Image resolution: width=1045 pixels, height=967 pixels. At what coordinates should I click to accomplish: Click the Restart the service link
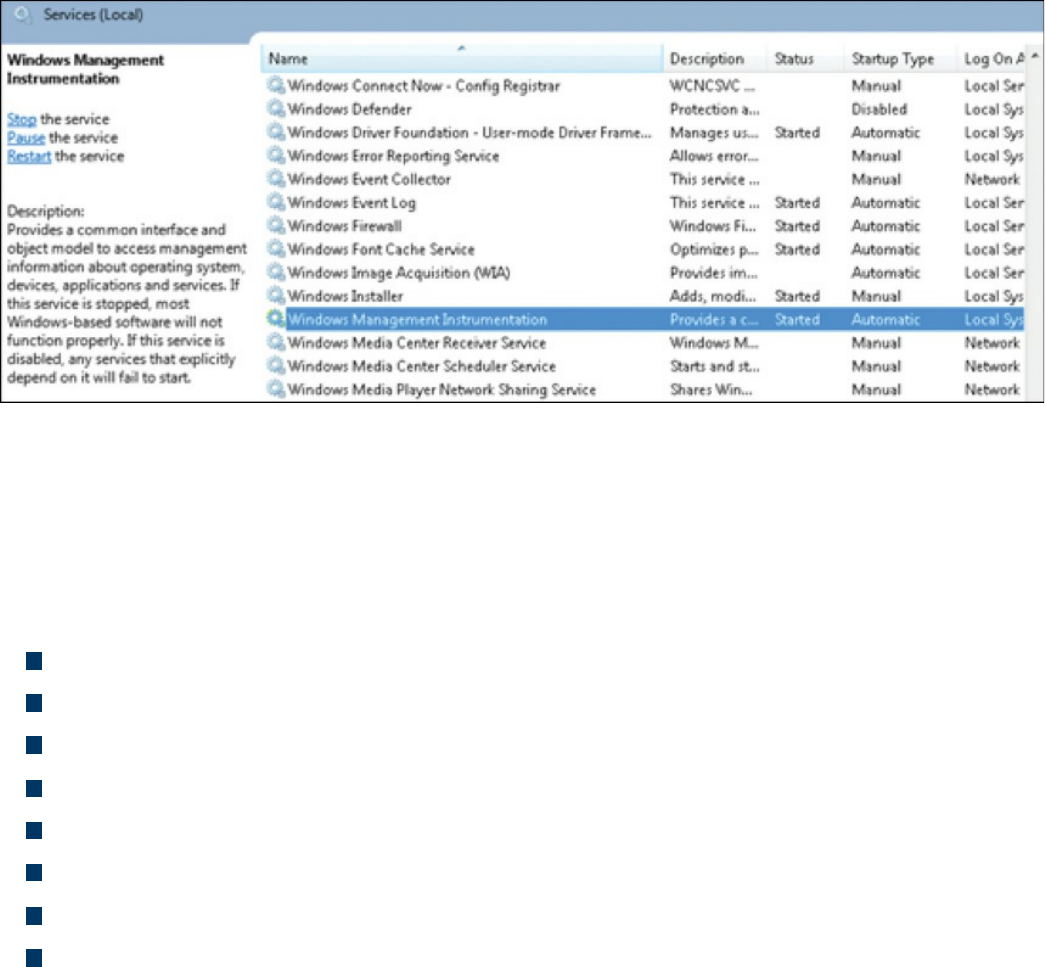(29, 157)
